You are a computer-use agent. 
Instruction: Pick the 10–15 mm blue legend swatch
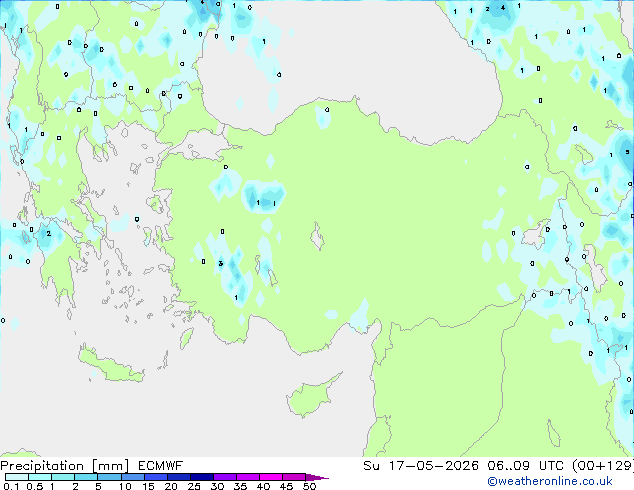[132, 477]
